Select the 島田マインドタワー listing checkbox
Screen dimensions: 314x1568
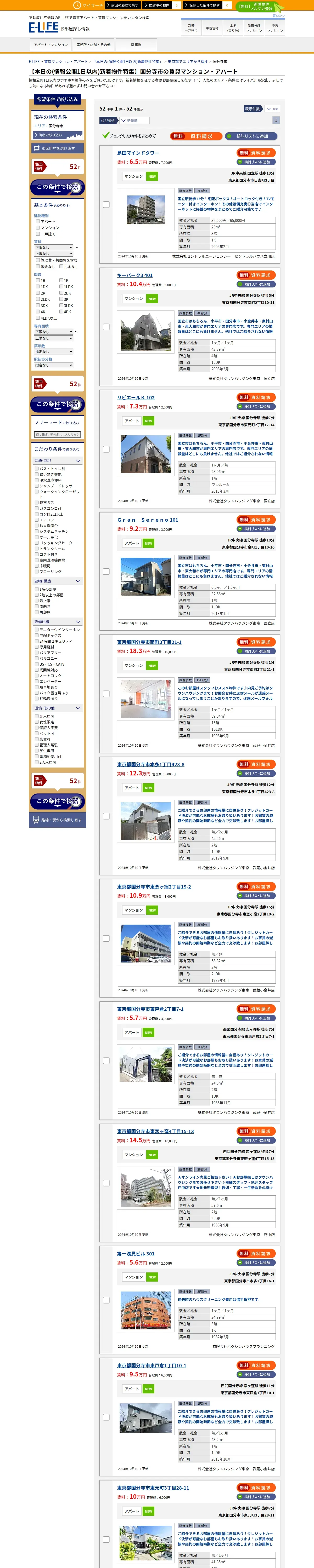point(106,205)
